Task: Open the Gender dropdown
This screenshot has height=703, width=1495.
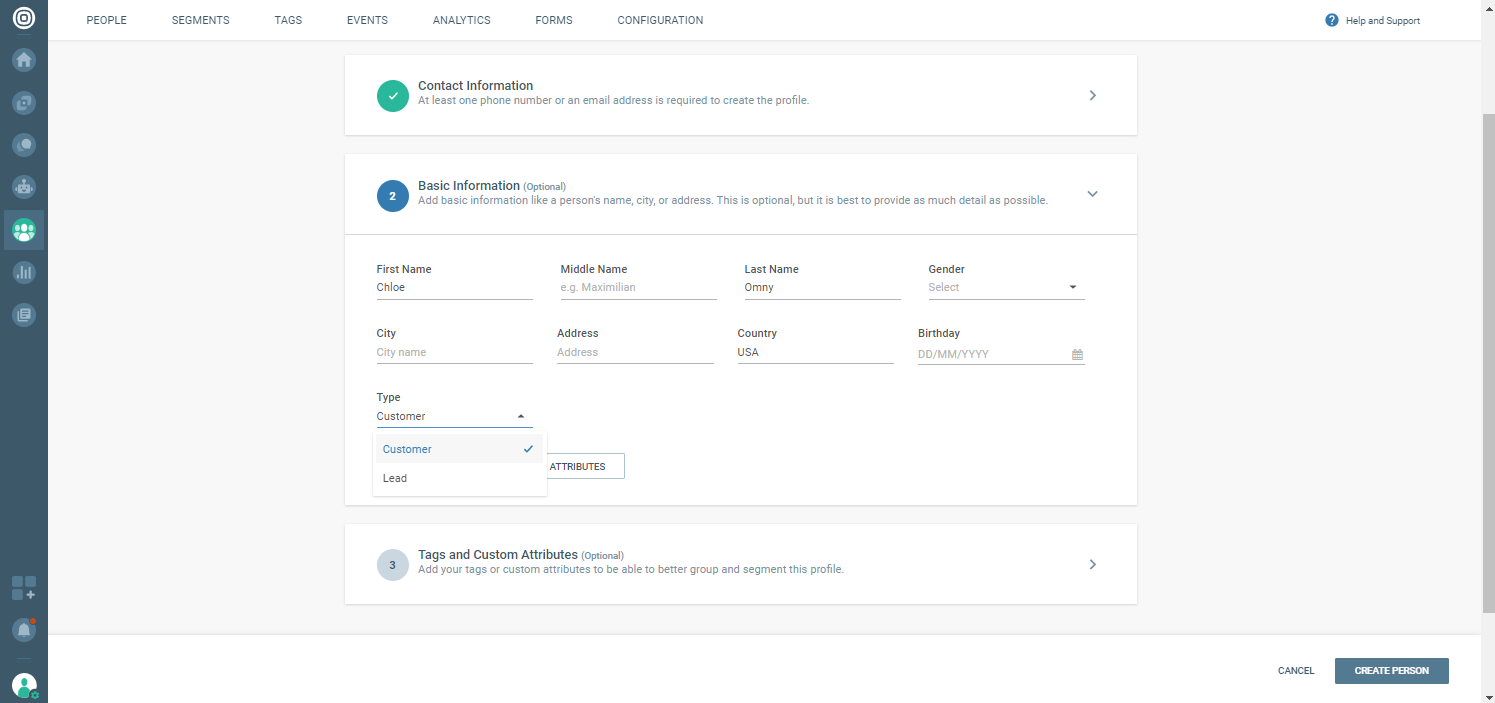Action: (x=1005, y=288)
